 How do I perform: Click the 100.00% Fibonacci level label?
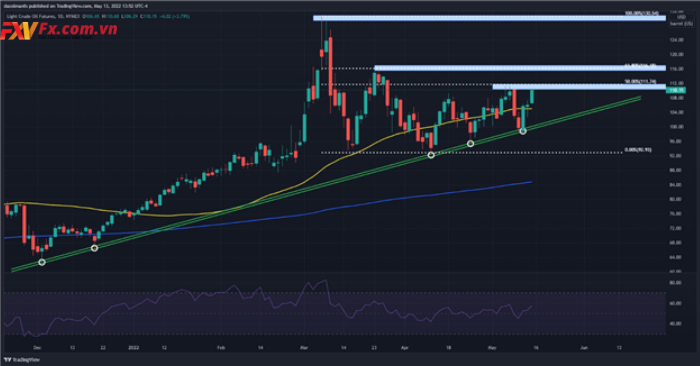pyautogui.click(x=642, y=13)
